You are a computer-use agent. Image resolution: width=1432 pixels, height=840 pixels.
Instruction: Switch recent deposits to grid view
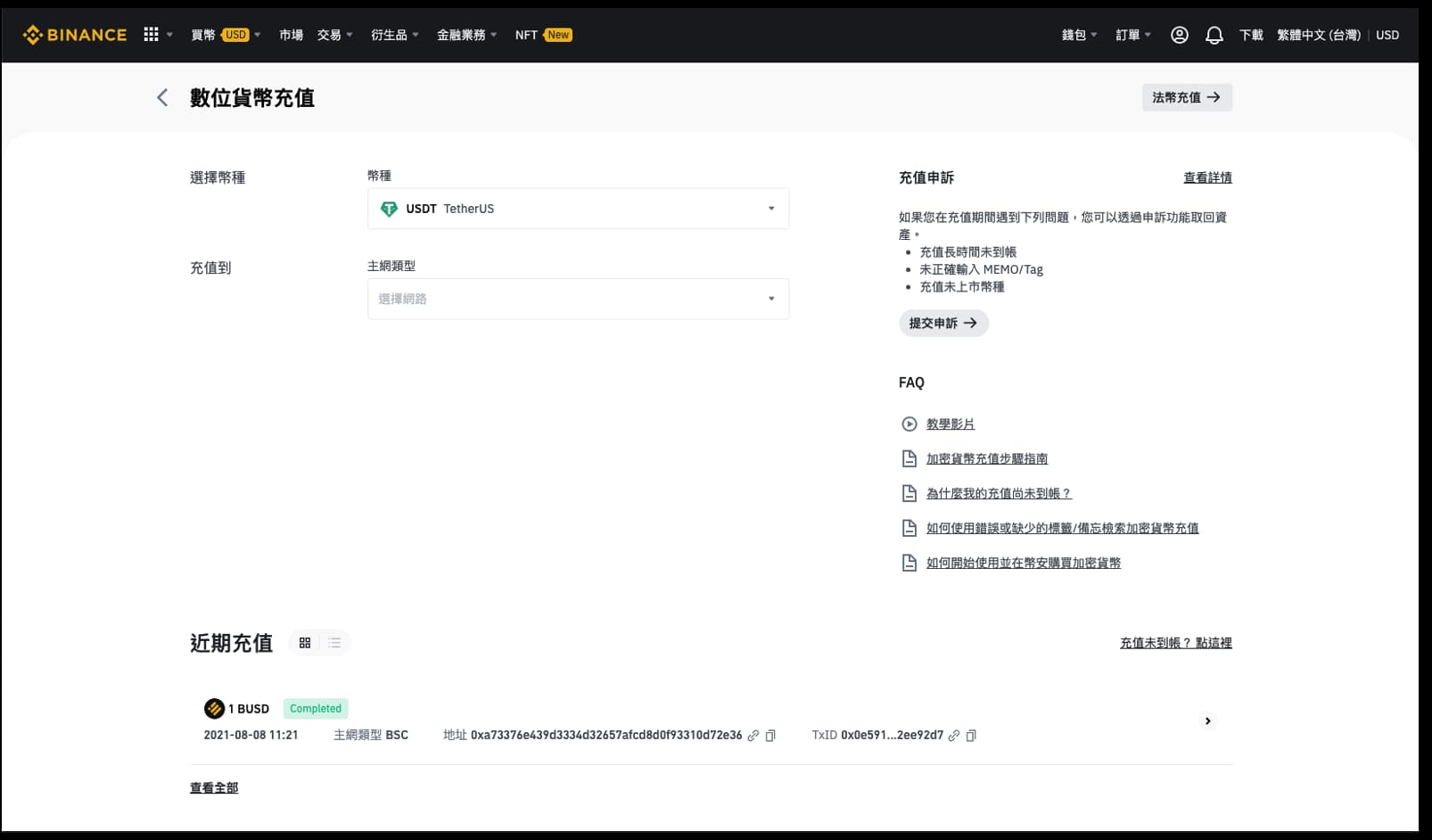coord(305,642)
